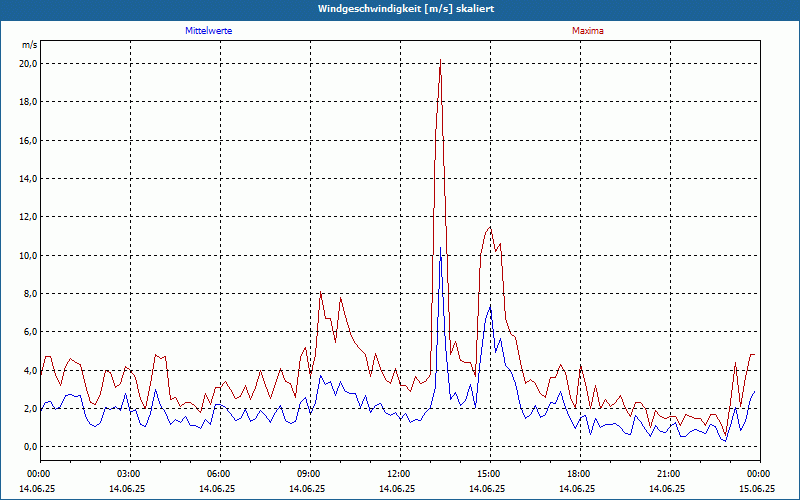Image resolution: width=800 pixels, height=500 pixels.
Task: Click the red Maxima peak above 20 m/s
Action: pos(440,60)
